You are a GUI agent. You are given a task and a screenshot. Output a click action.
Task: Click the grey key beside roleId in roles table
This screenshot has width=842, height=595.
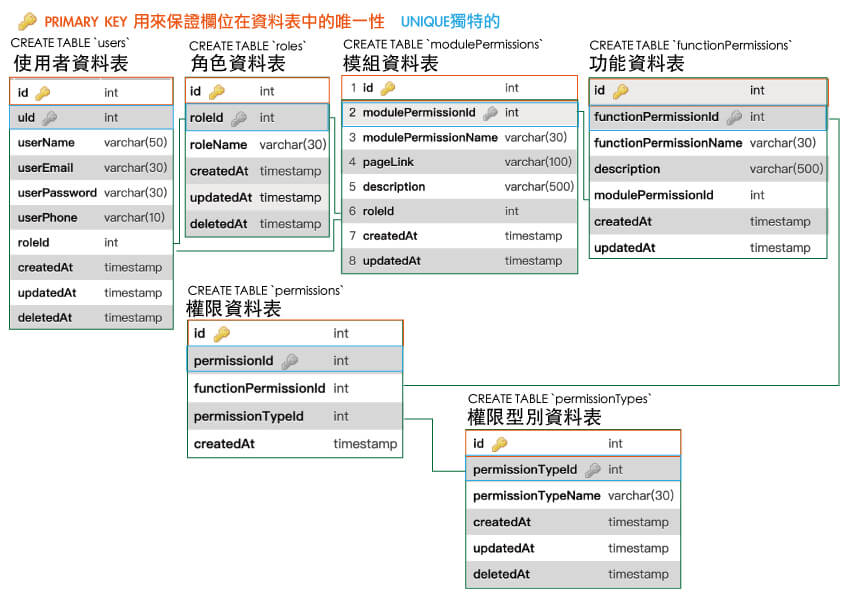(x=239, y=118)
